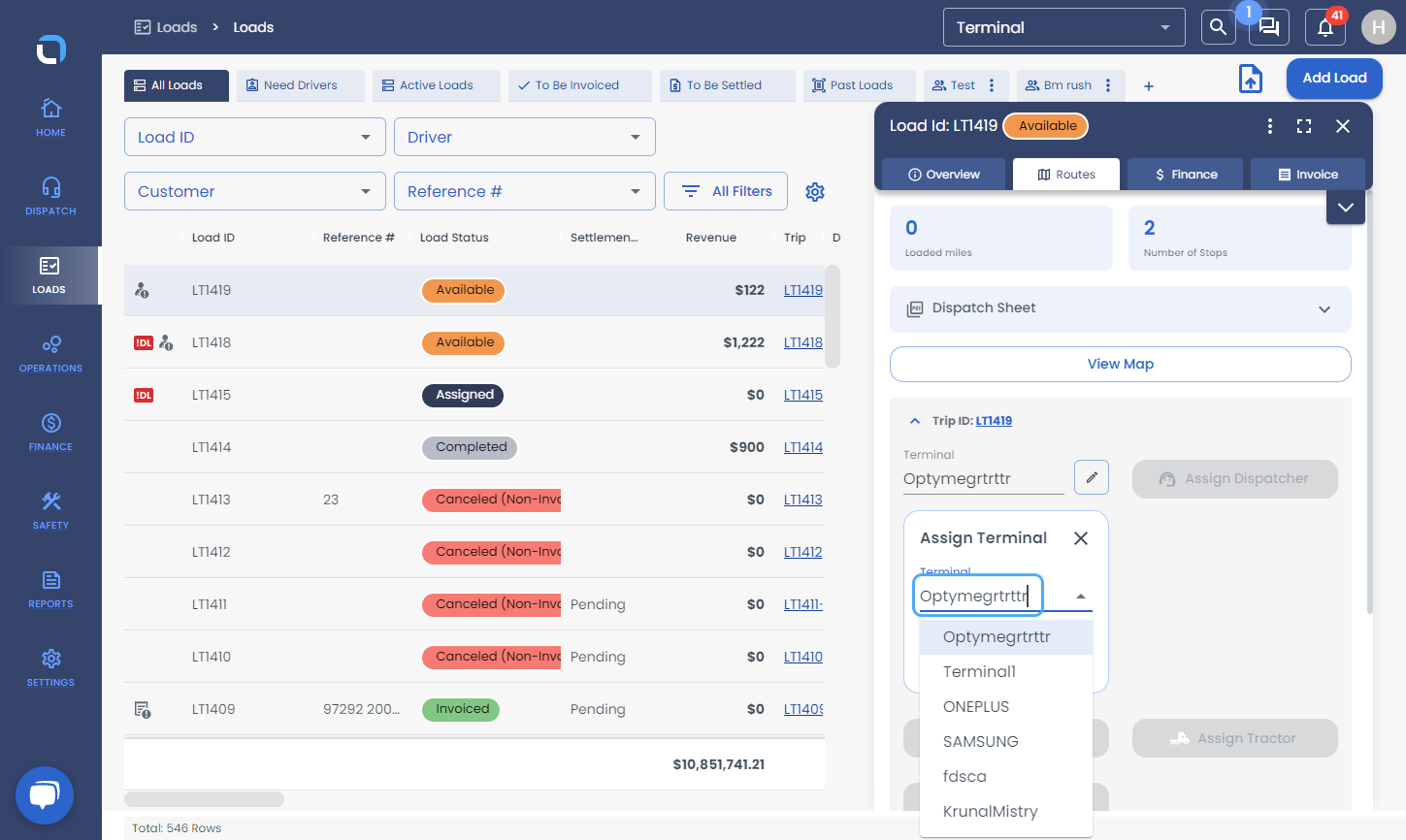Open trip link LT1418 in table
This screenshot has width=1406, height=840.
(x=803, y=342)
